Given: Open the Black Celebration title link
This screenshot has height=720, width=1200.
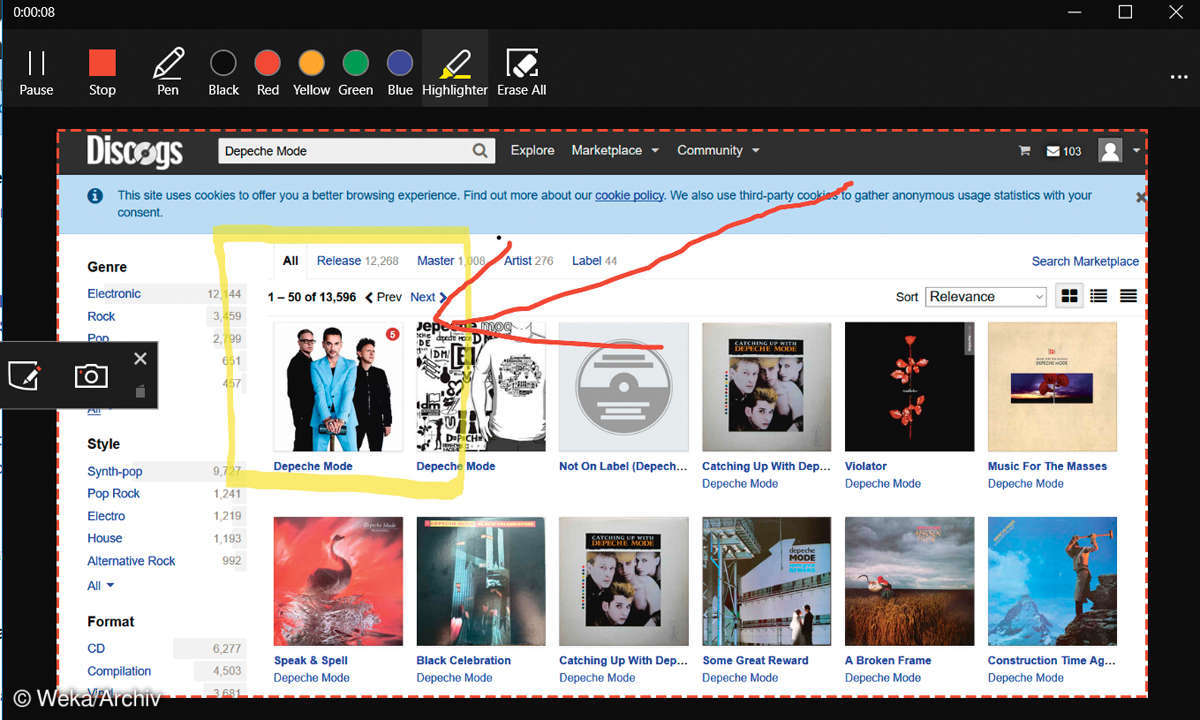Looking at the screenshot, I should coord(464,660).
